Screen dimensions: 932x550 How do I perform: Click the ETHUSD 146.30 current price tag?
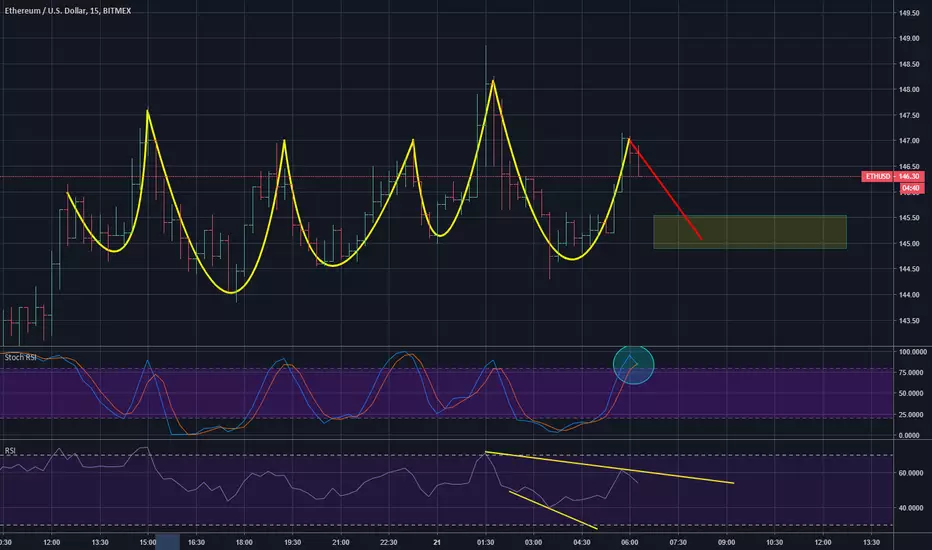pyautogui.click(x=893, y=177)
